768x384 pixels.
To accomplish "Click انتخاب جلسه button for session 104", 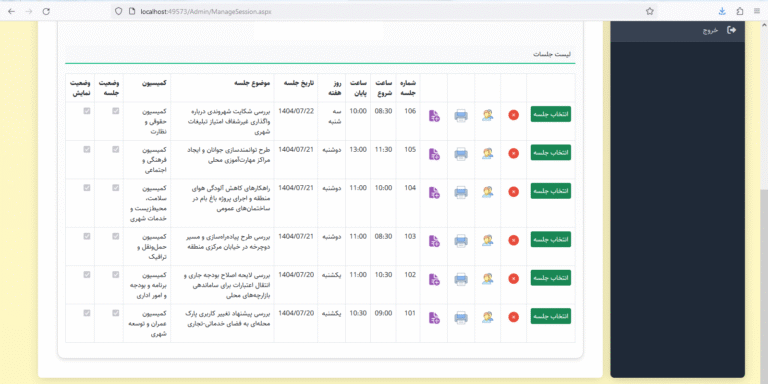I will (551, 191).
